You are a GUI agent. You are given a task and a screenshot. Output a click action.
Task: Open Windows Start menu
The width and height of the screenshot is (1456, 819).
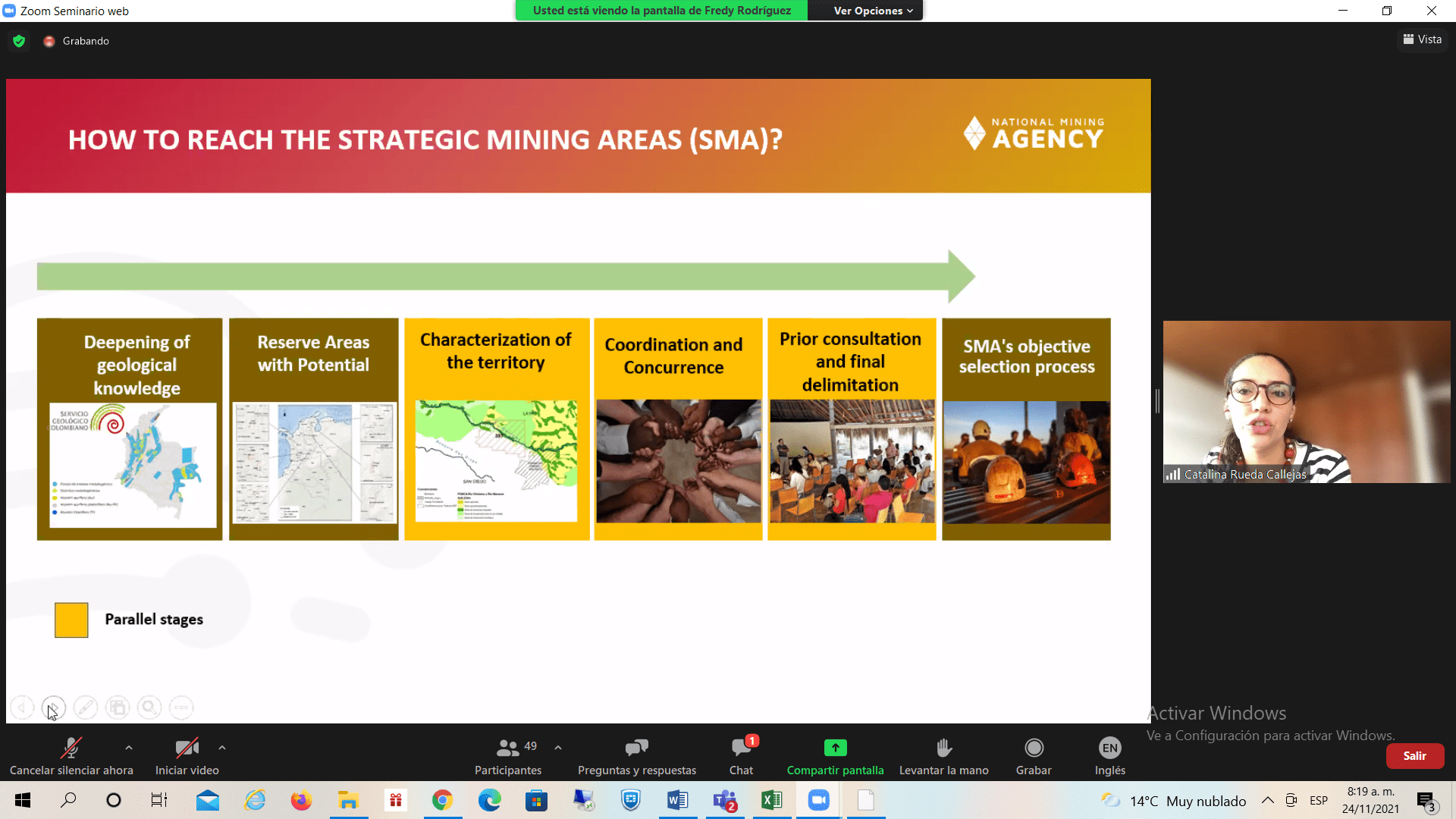[x=23, y=800]
